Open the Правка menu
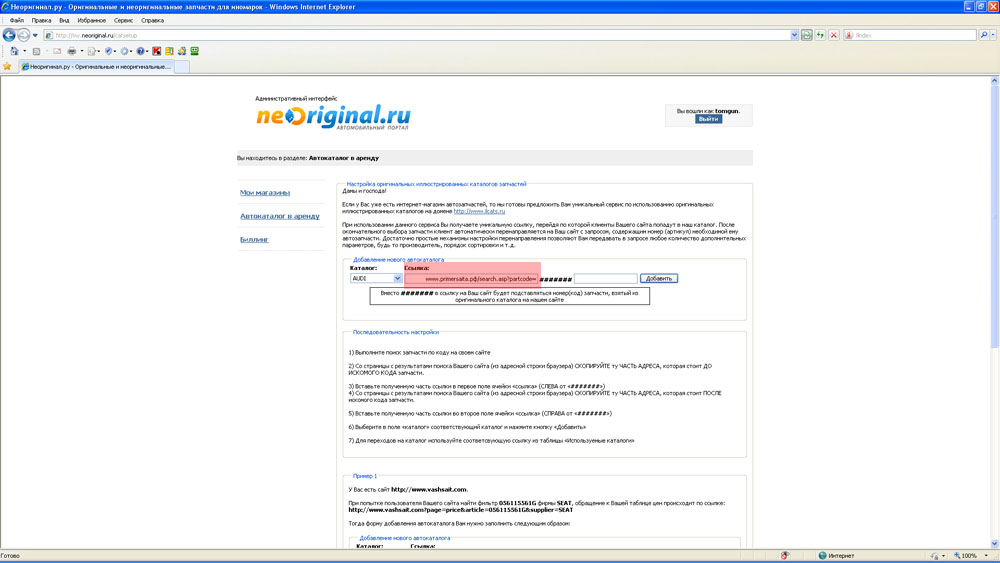The image size is (1000, 563). point(41,20)
